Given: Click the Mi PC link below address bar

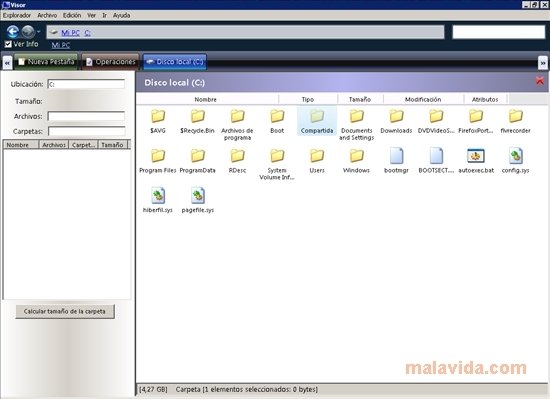Looking at the screenshot, I should (61, 45).
